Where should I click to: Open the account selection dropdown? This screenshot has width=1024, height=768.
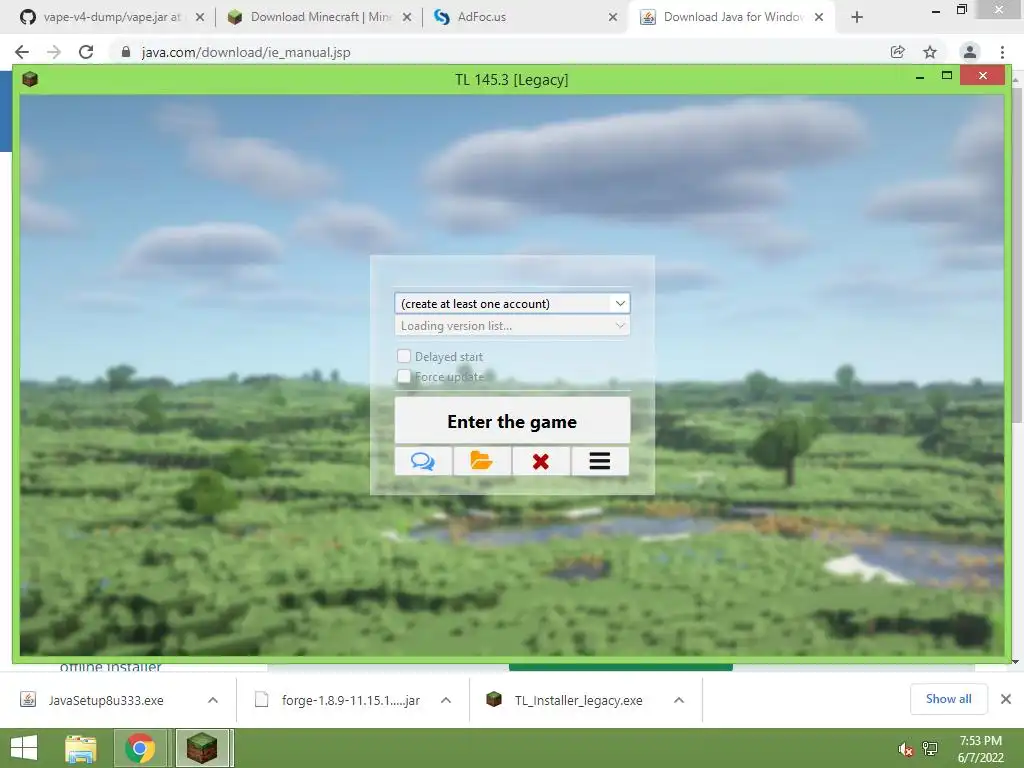click(x=512, y=304)
